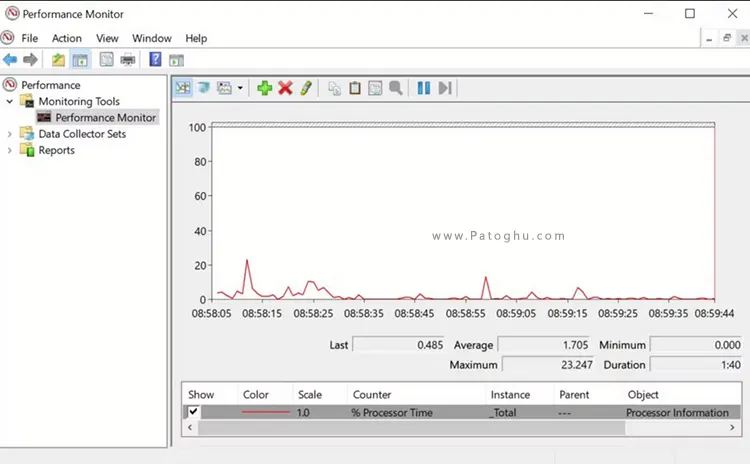This screenshot has height=464, width=750.
Task: Click the horizontal scrollbar thumb of counter list
Action: tap(411, 428)
